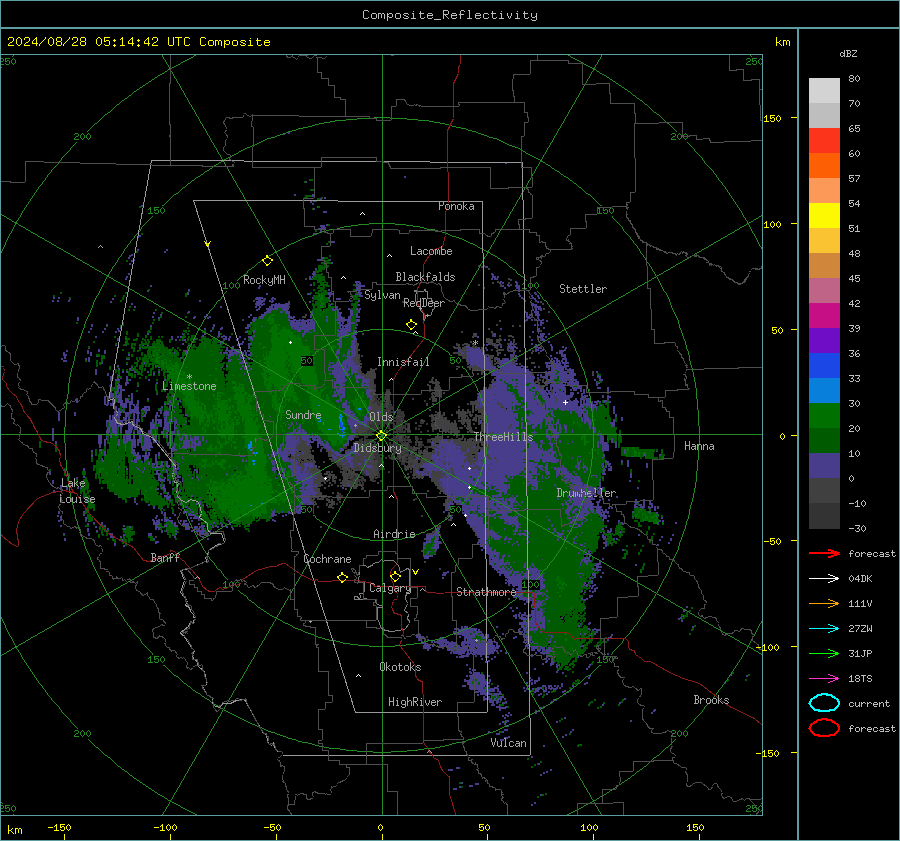Click the Strathmore label on the map

tap(486, 592)
